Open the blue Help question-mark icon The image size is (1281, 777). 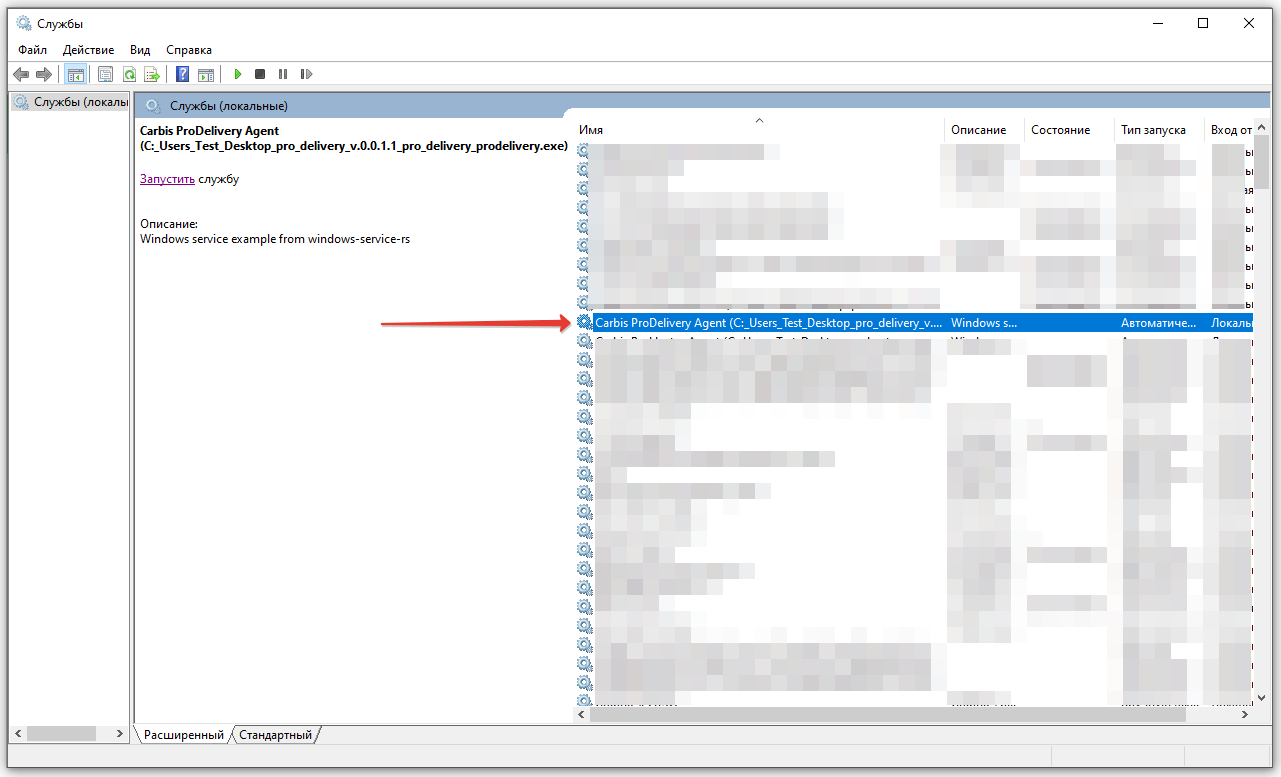[x=183, y=74]
